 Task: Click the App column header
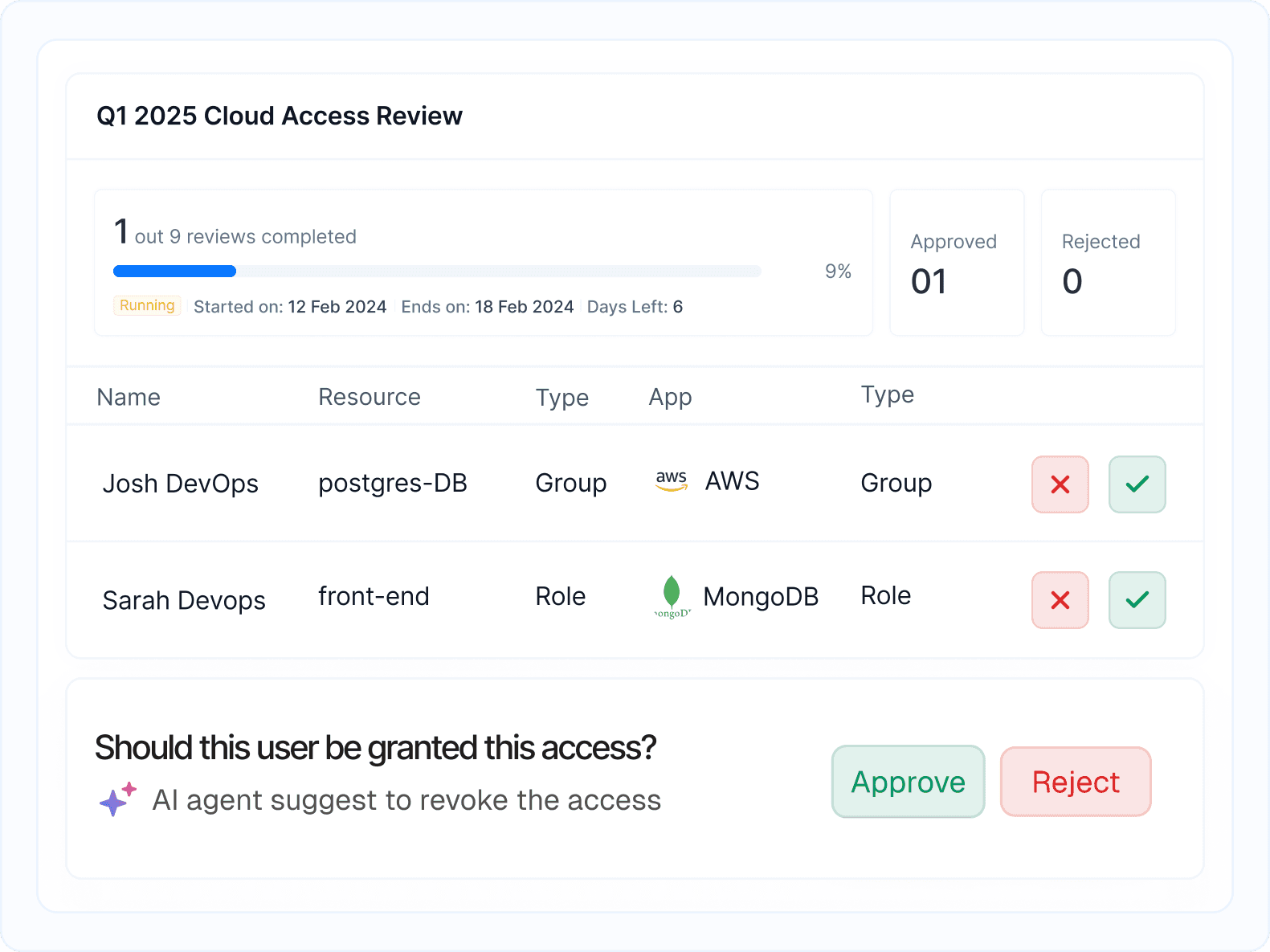670,398
